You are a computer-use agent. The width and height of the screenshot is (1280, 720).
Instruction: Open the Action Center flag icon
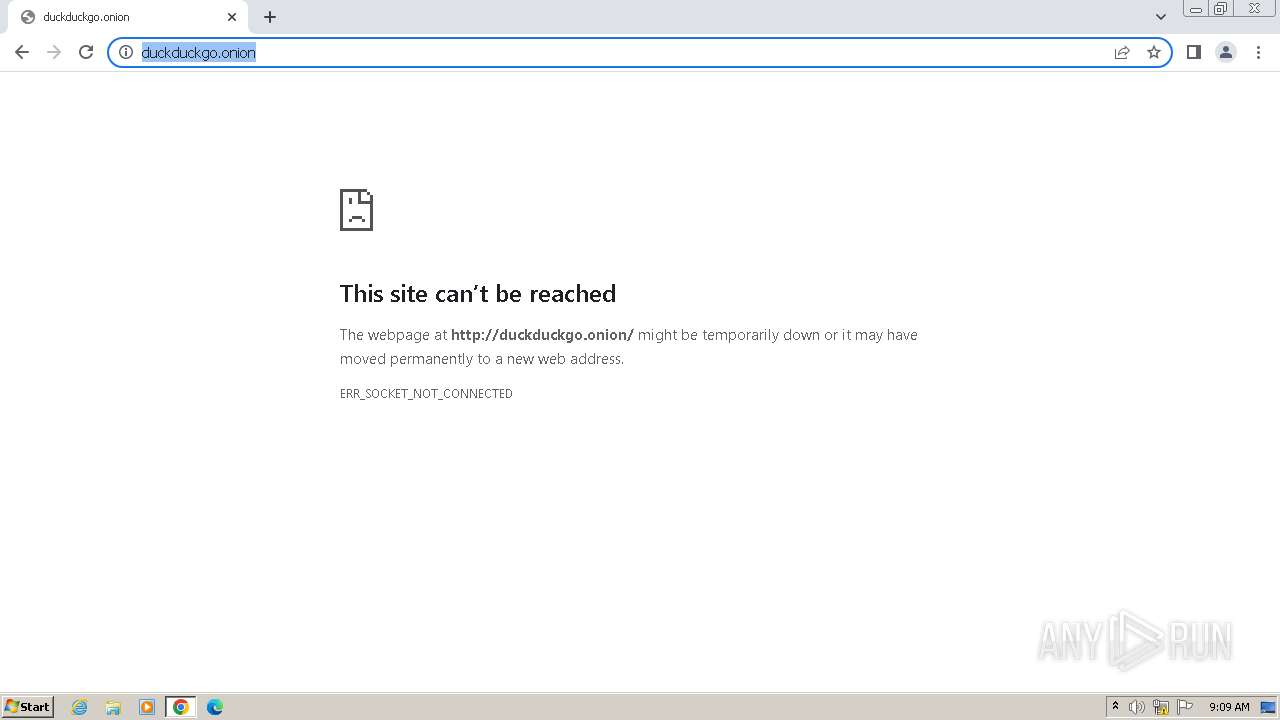[1185, 707]
